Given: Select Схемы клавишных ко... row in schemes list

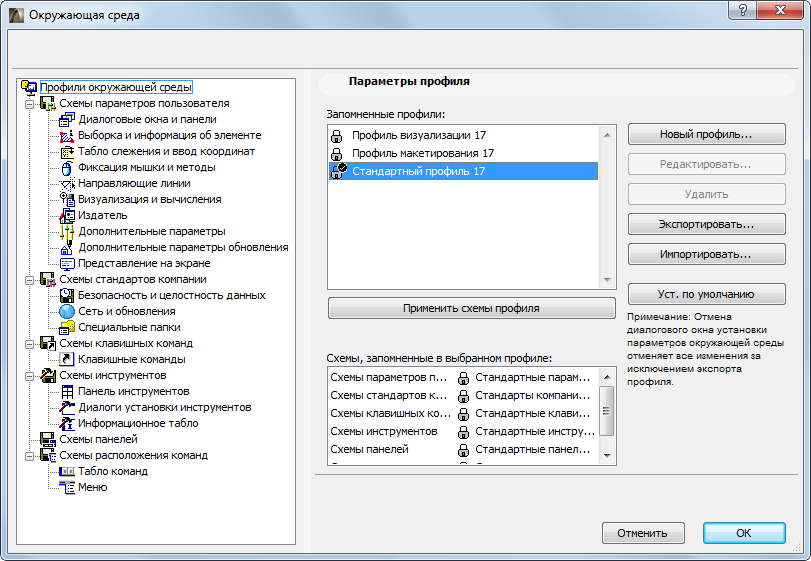Looking at the screenshot, I should (463, 414).
